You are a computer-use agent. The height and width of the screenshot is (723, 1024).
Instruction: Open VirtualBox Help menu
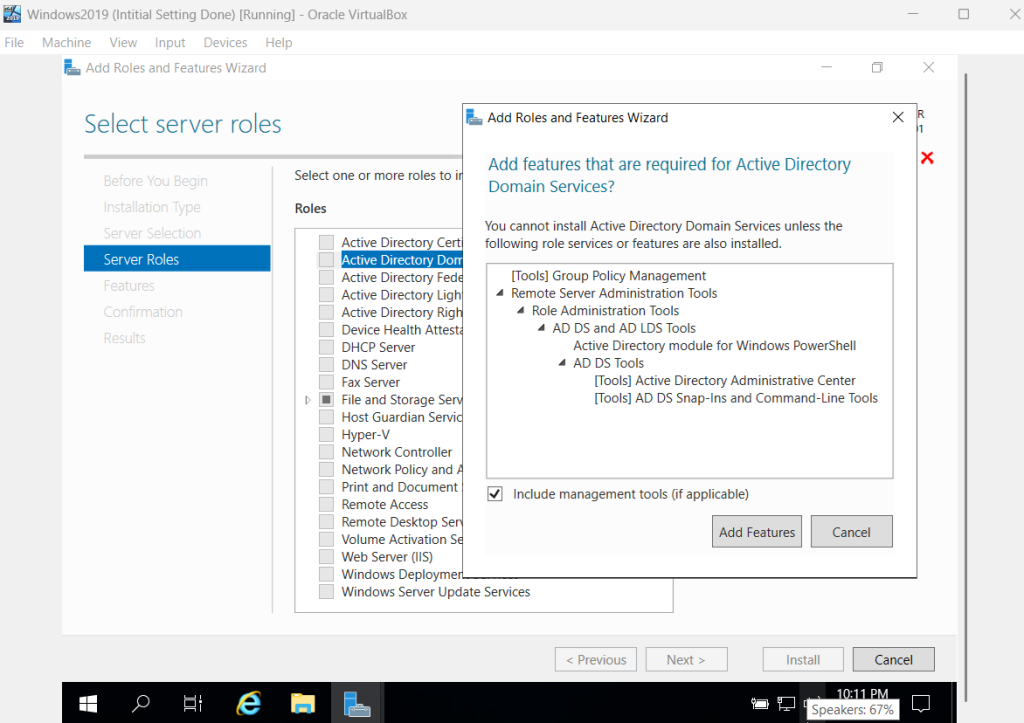tap(279, 42)
